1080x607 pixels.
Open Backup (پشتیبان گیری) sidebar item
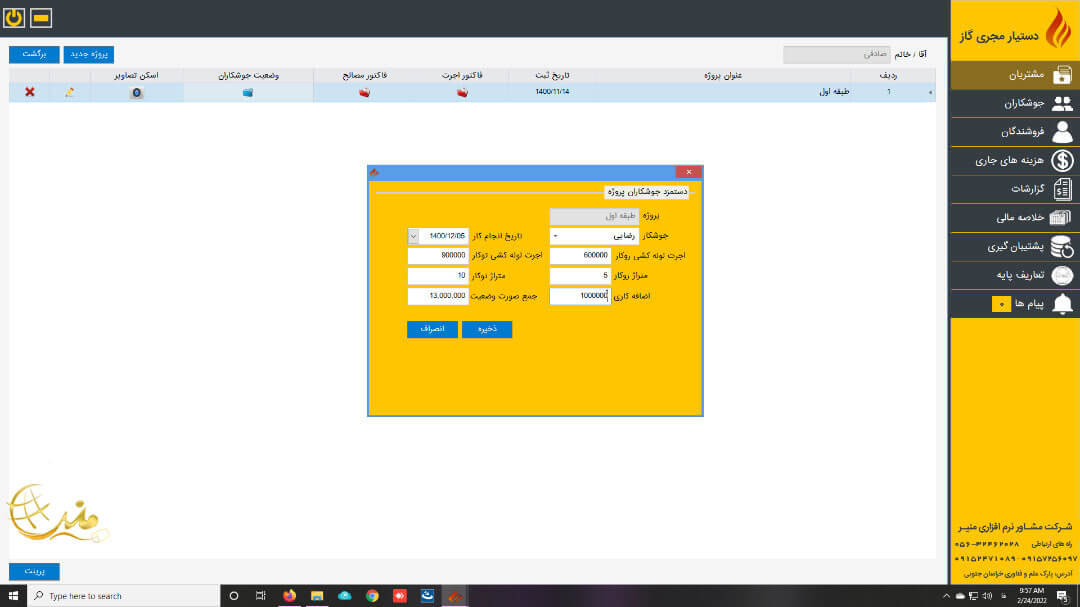pos(1014,246)
